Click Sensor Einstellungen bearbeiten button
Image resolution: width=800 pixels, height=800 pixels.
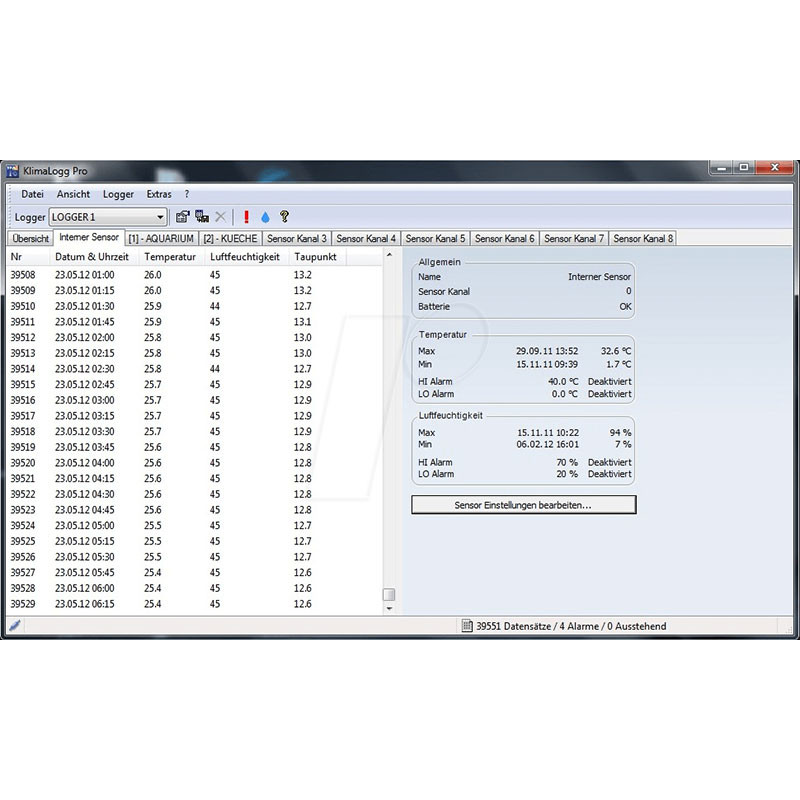[523, 505]
